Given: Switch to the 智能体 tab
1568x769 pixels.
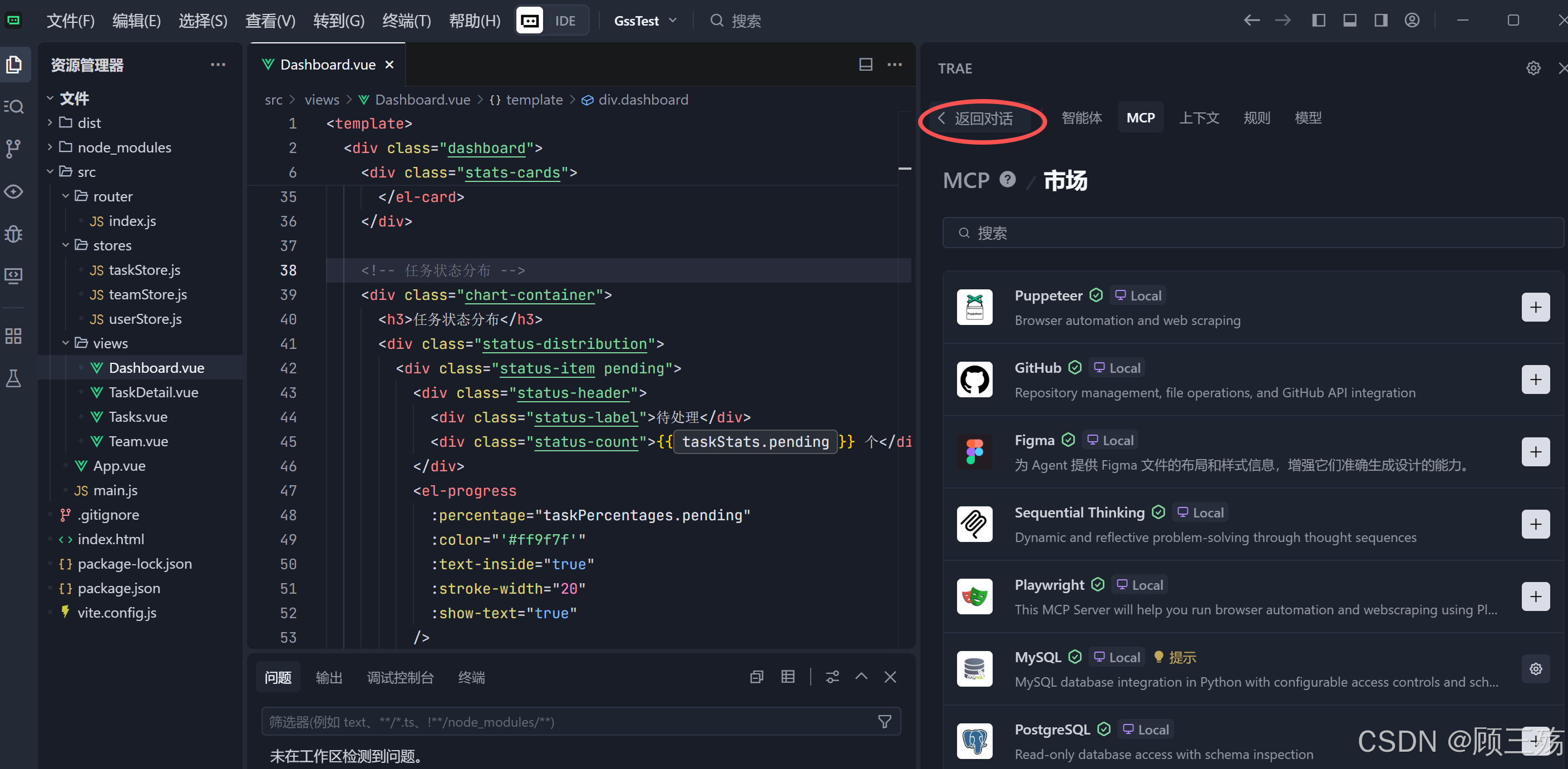Looking at the screenshot, I should pos(1081,117).
